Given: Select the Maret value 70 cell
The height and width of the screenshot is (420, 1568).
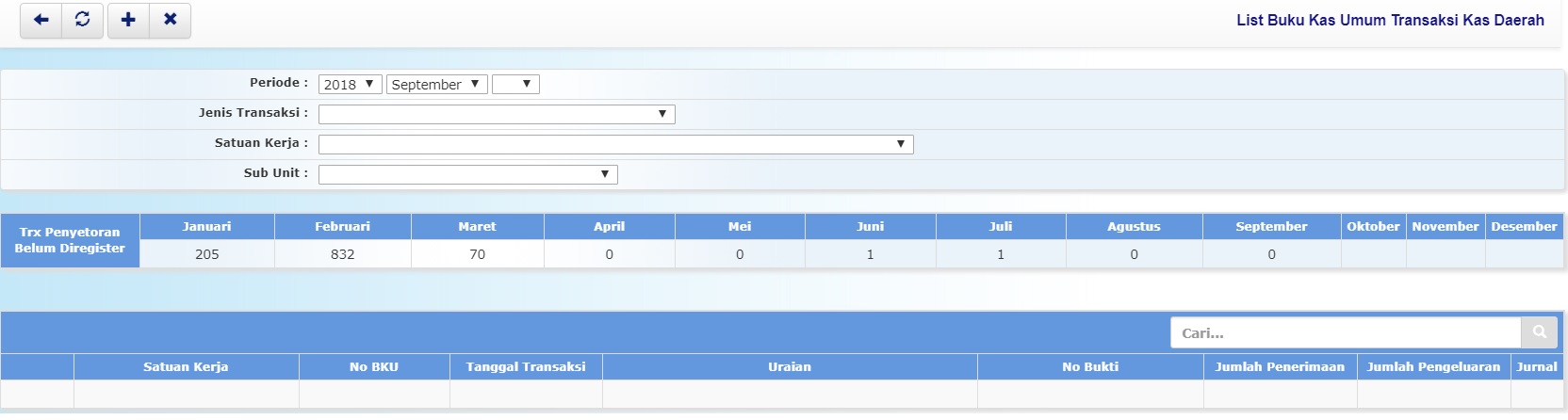Looking at the screenshot, I should click(477, 254).
